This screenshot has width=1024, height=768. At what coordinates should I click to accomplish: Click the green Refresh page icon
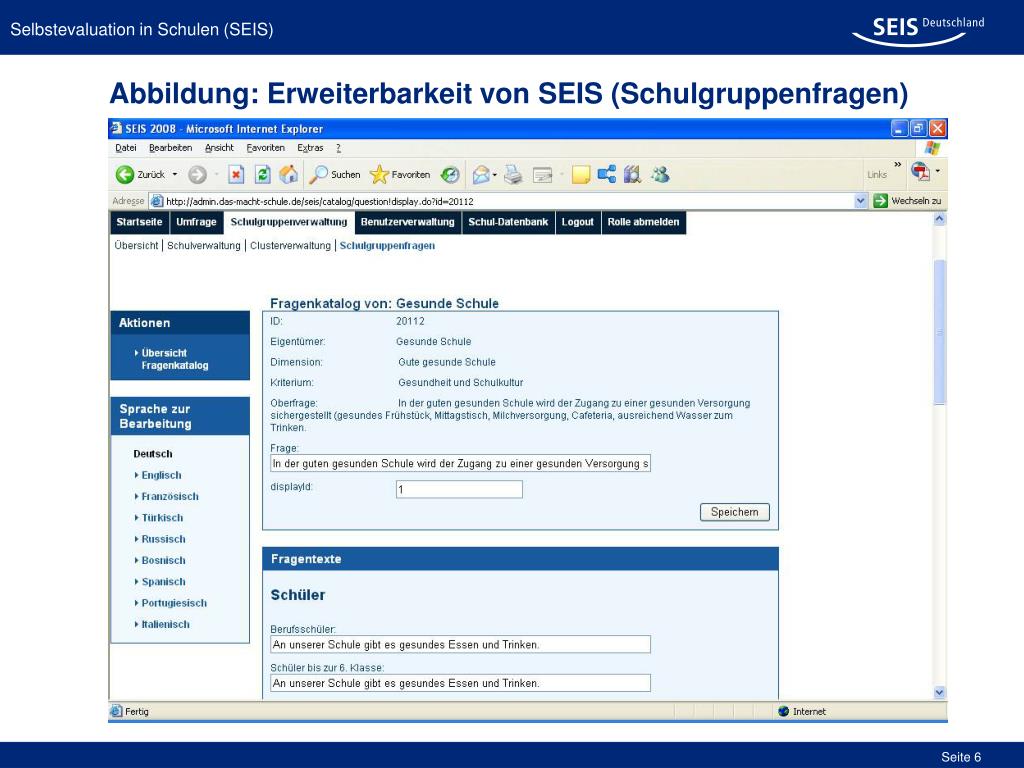coord(263,174)
